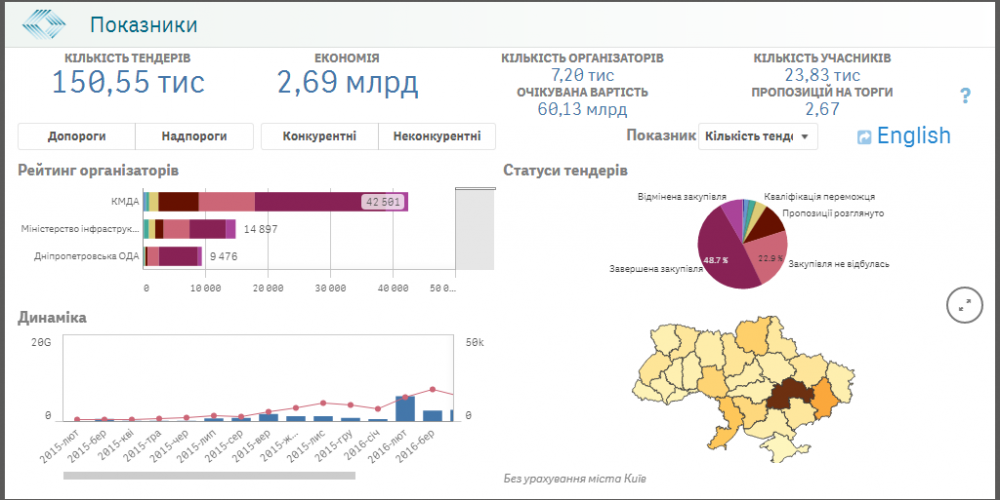Toggle the Надпороги filter
This screenshot has width=1000, height=500.
(x=193, y=137)
